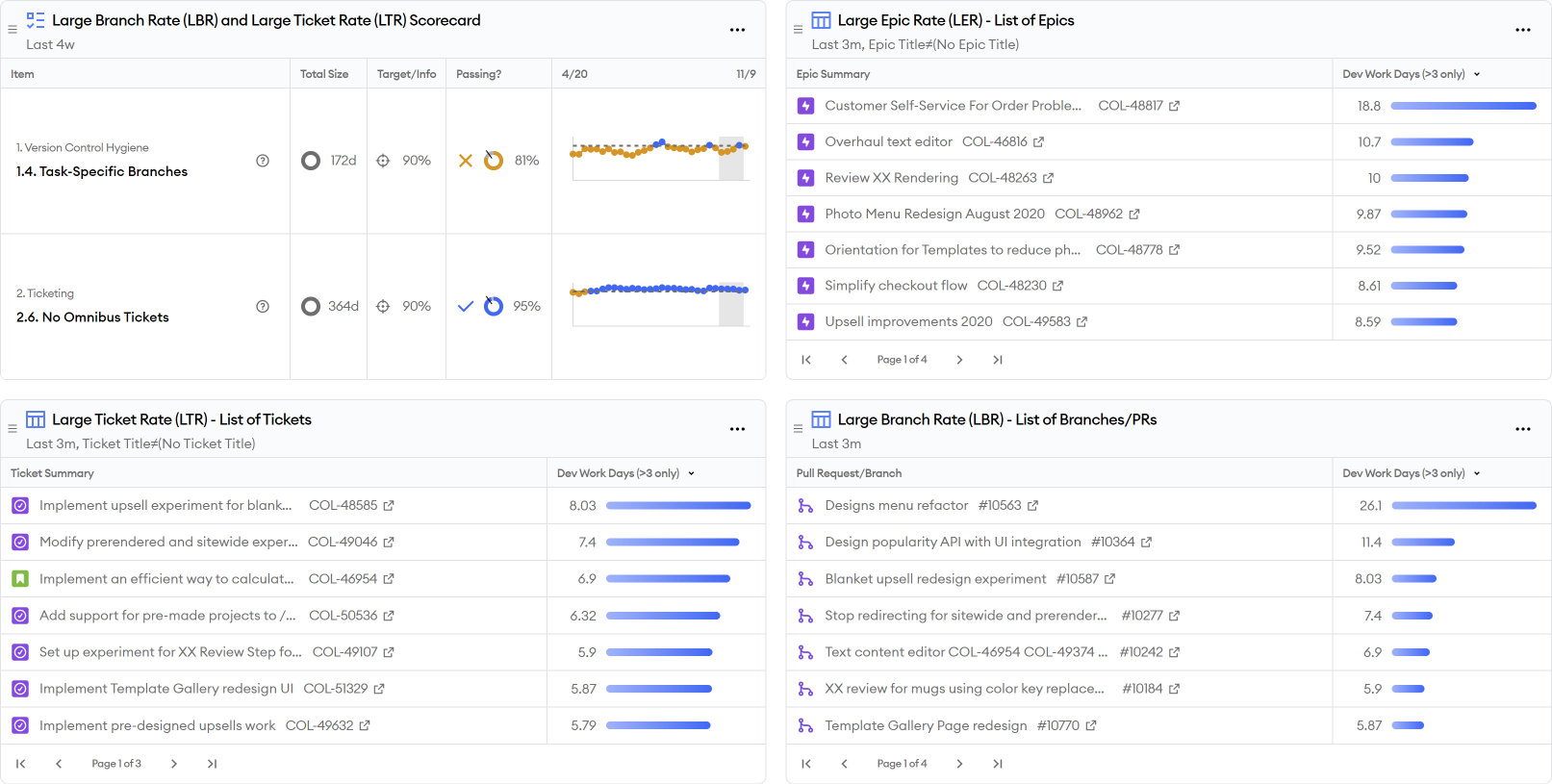Screen dimensions: 1552x784
Task: Open Dev Work Days dropdown in Branches/PRs table
Action: coord(1477,473)
